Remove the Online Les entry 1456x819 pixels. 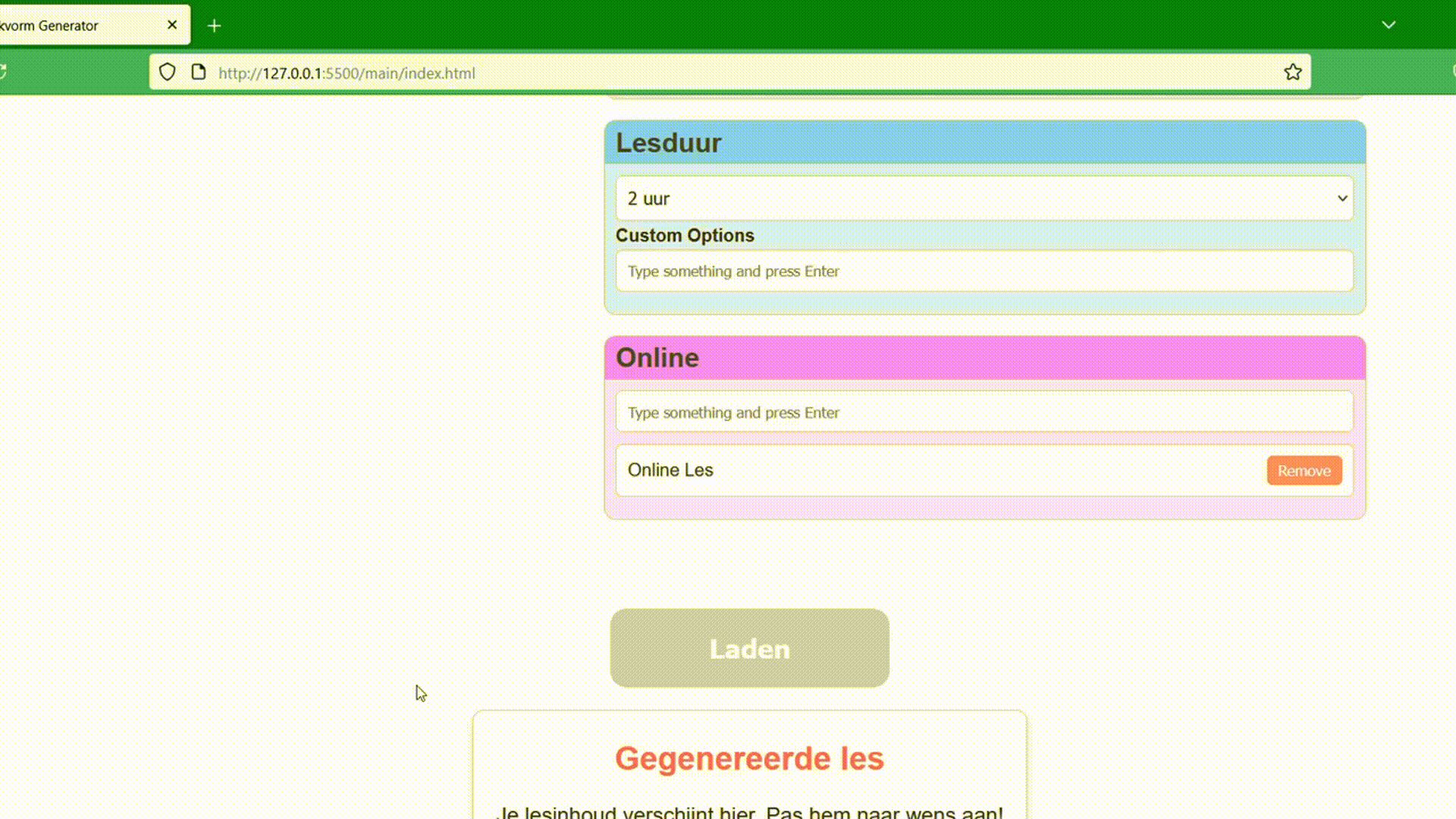pos(1304,471)
